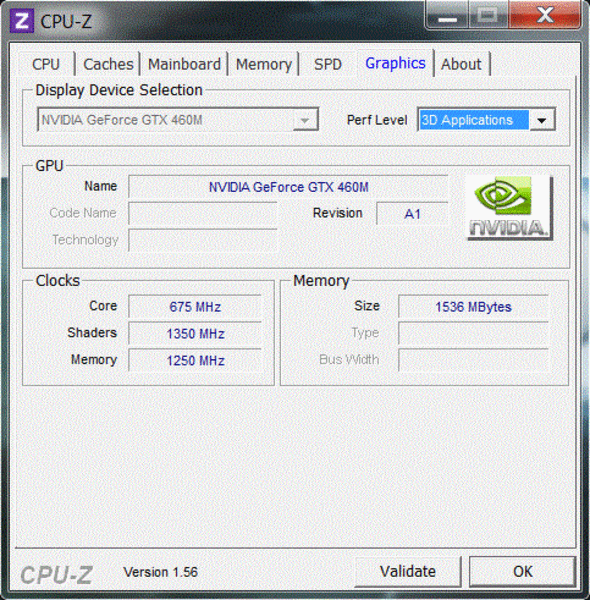Click the empty memory Type field
Viewport: 590px width, 600px height.
(473, 333)
